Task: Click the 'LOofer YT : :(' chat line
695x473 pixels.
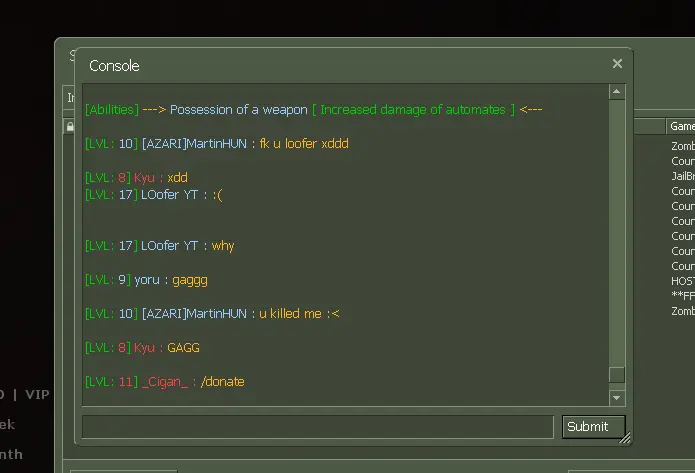Action: tap(153, 195)
